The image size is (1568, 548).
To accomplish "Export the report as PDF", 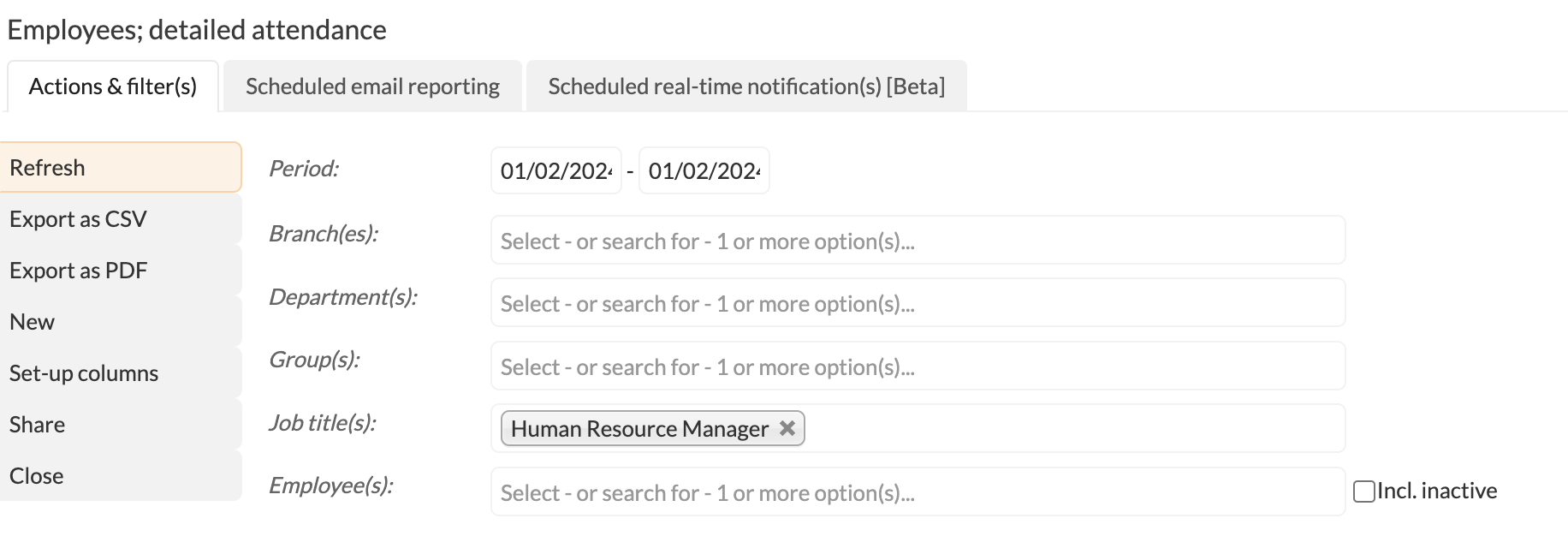I will point(121,271).
